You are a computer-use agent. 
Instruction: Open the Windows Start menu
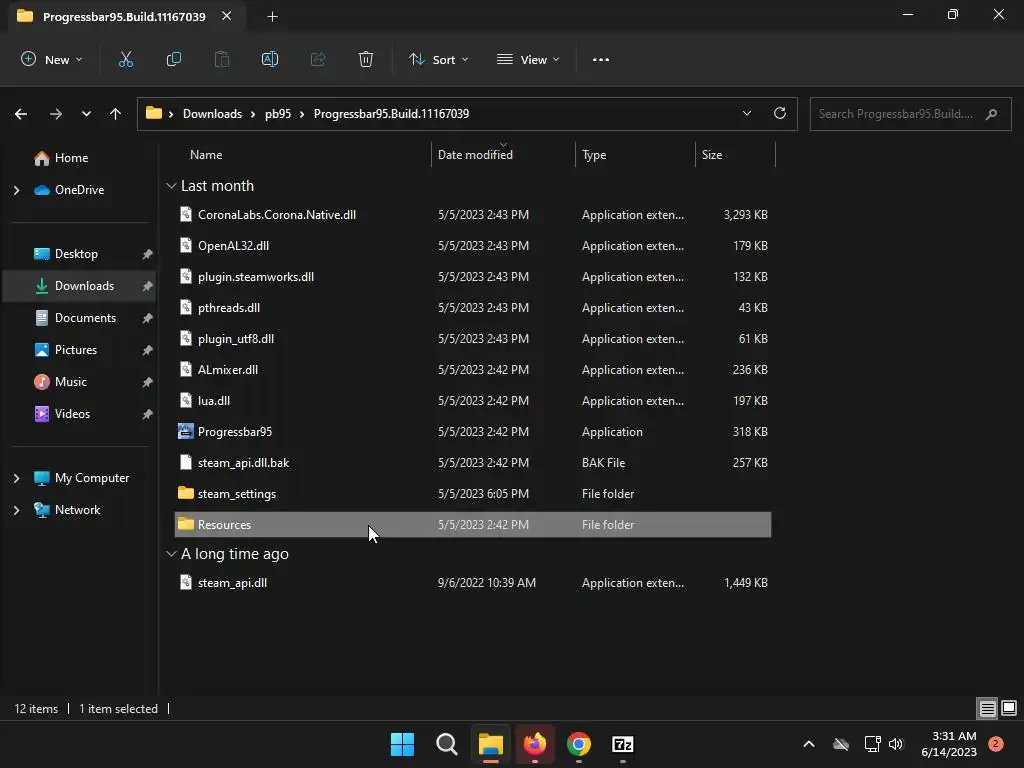(x=402, y=744)
